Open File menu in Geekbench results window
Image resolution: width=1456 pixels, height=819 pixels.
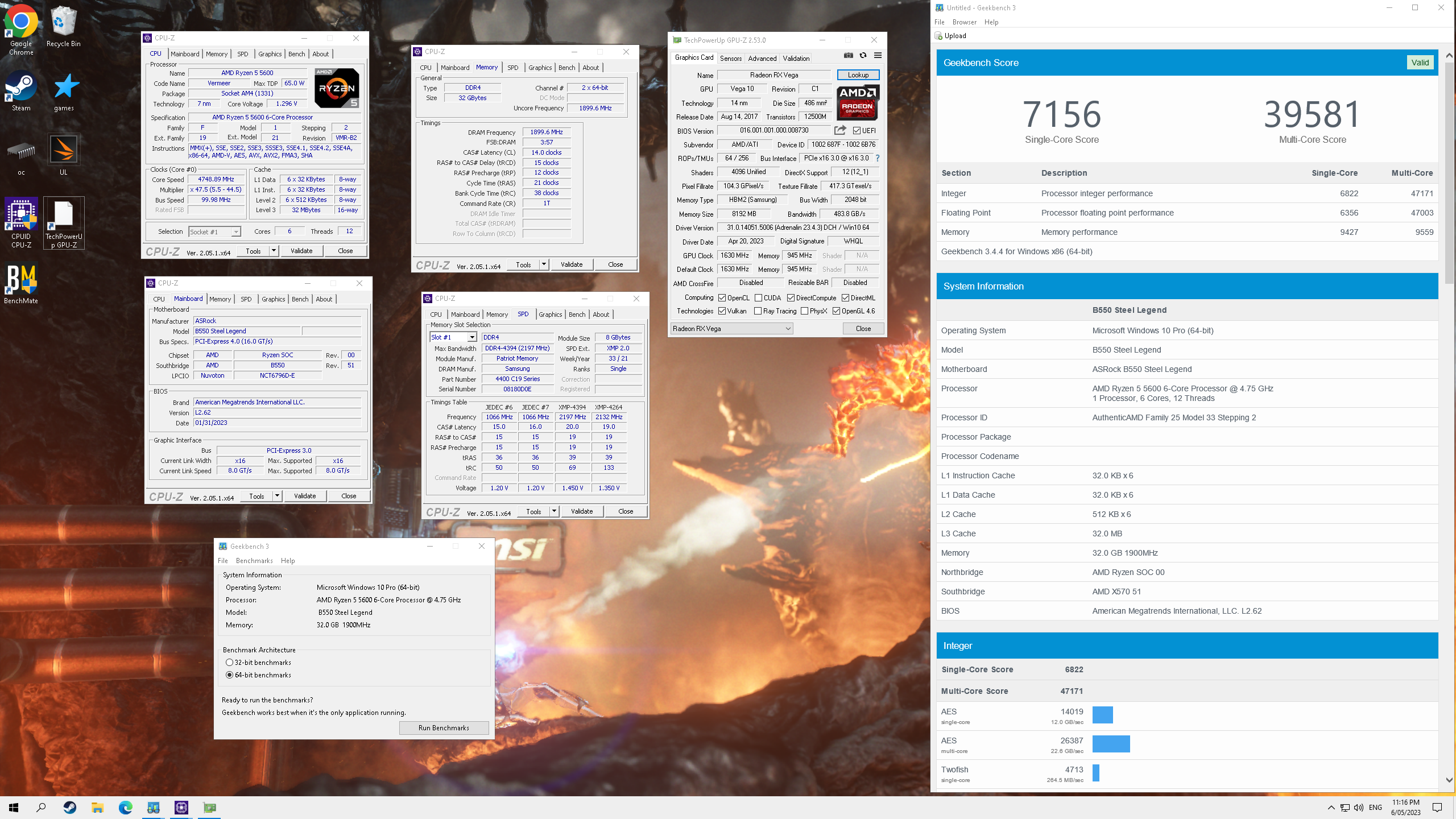point(940,22)
